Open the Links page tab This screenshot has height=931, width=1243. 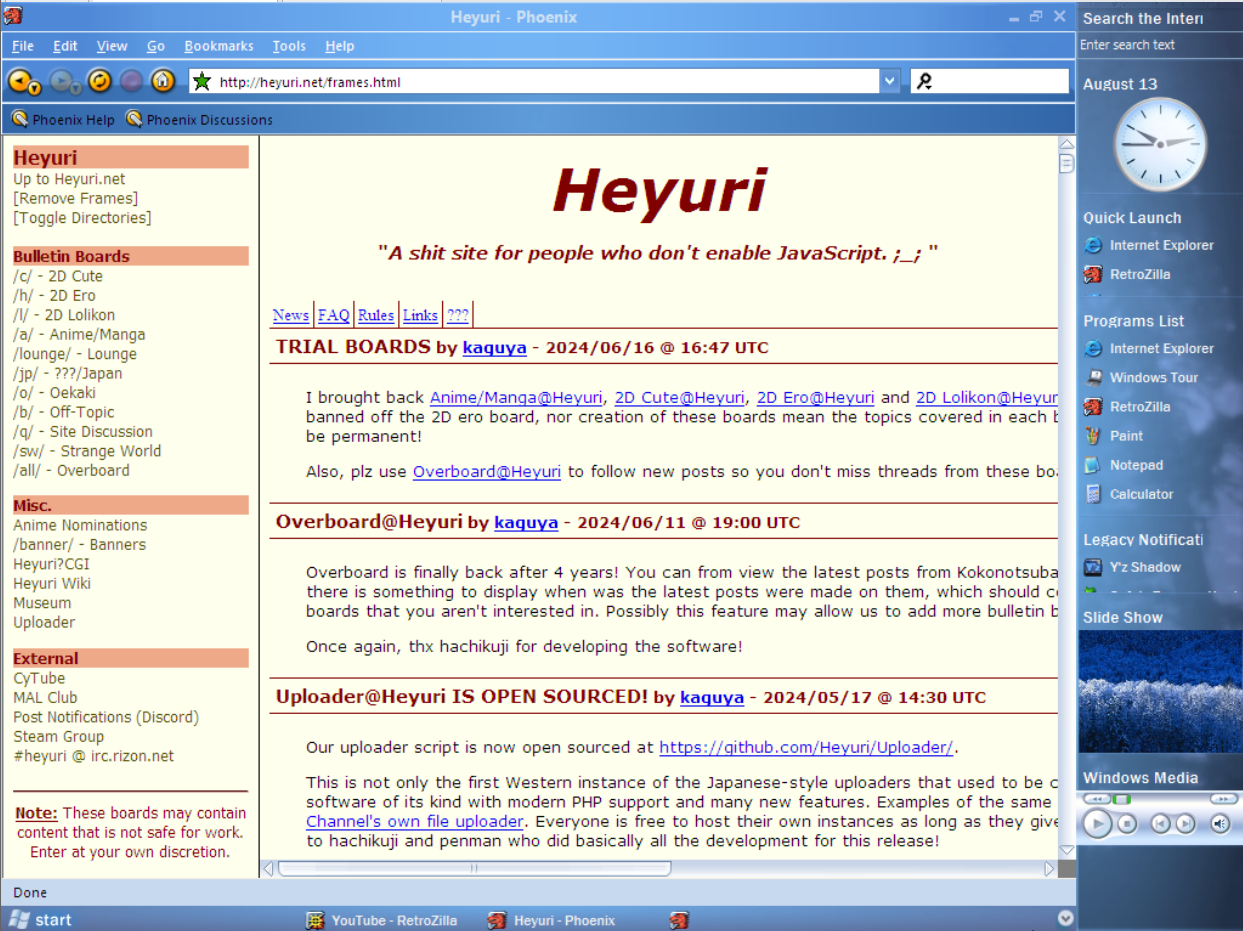(420, 315)
